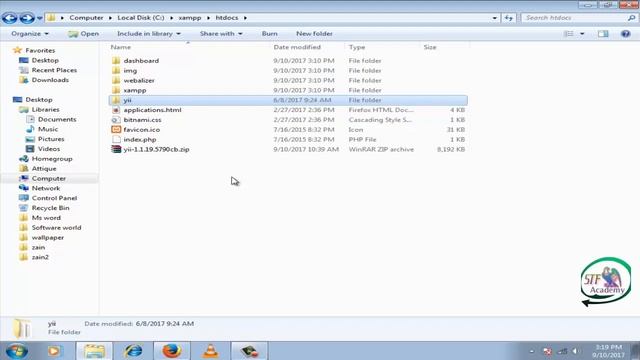Viewport: 640px width, 360px height.
Task: Open the zain2 folder
Action: pyautogui.click(x=40, y=257)
